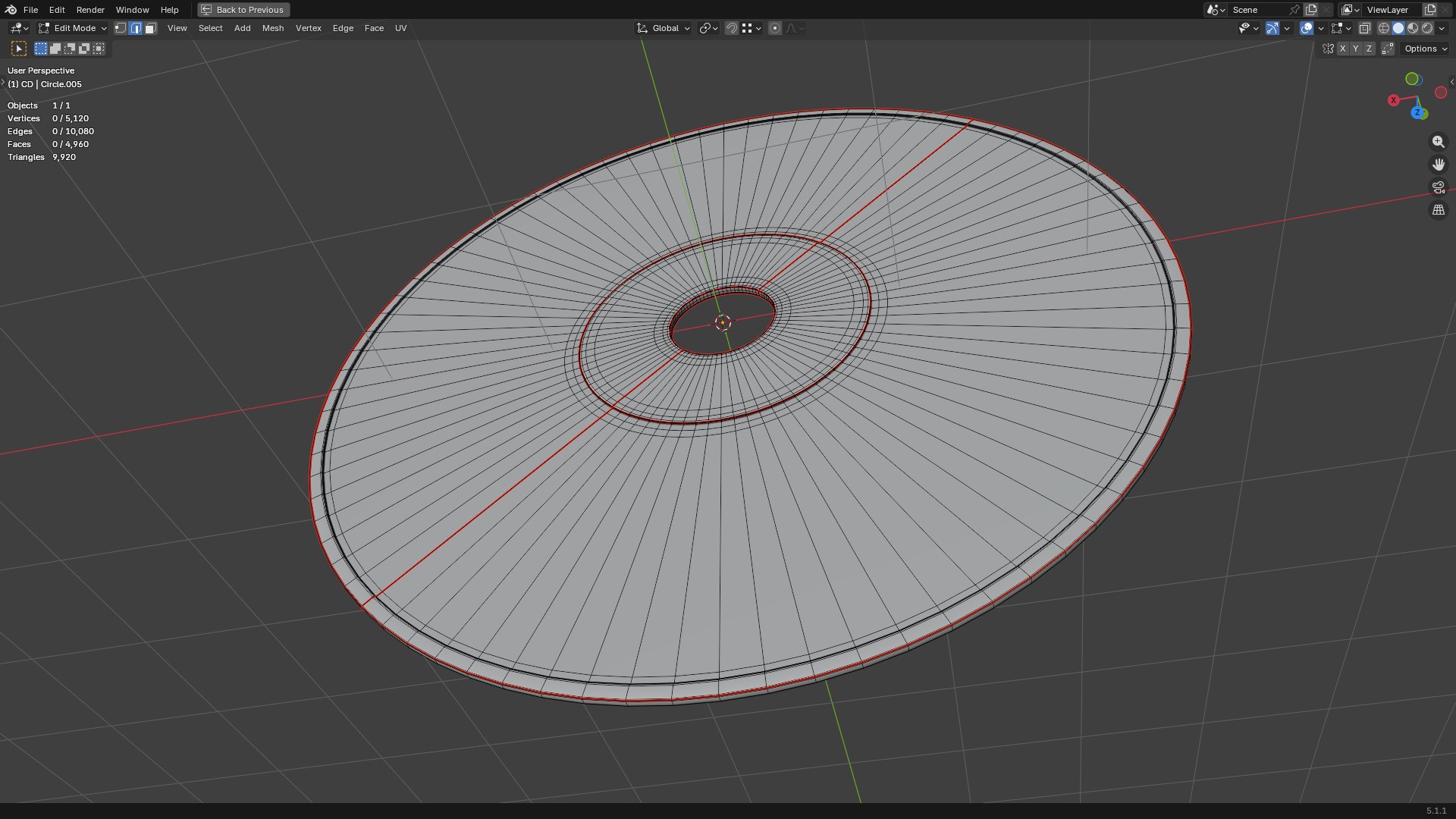Choose the Extend Selection mode icon

55,49
